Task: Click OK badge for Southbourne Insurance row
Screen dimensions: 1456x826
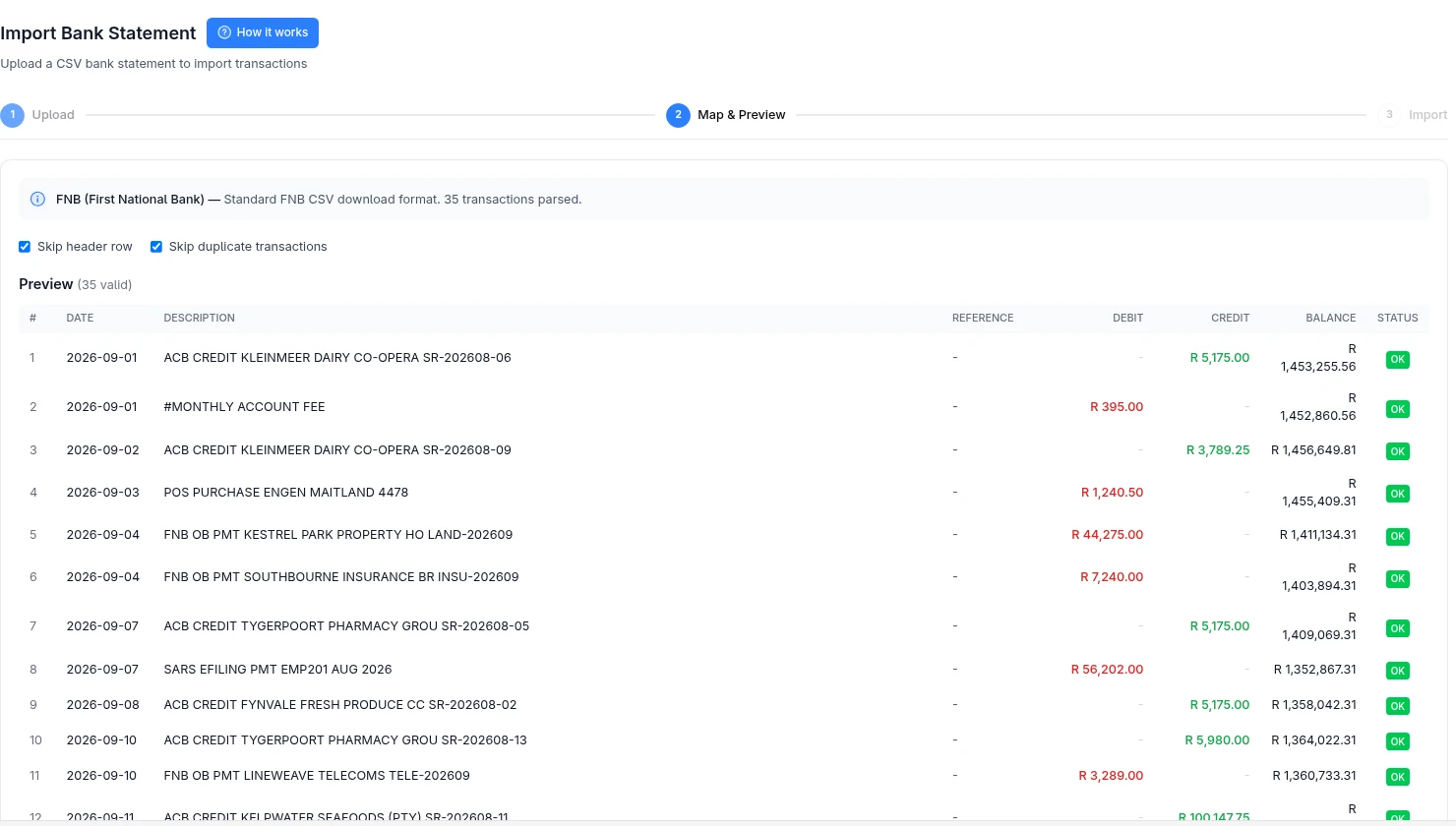Action: coord(1397,579)
